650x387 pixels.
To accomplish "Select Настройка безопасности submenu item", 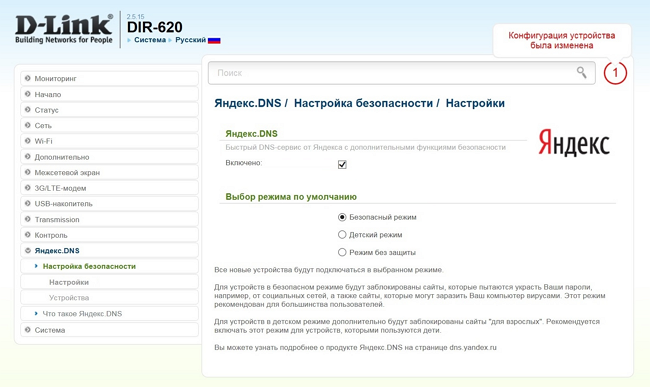I will coord(109,266).
